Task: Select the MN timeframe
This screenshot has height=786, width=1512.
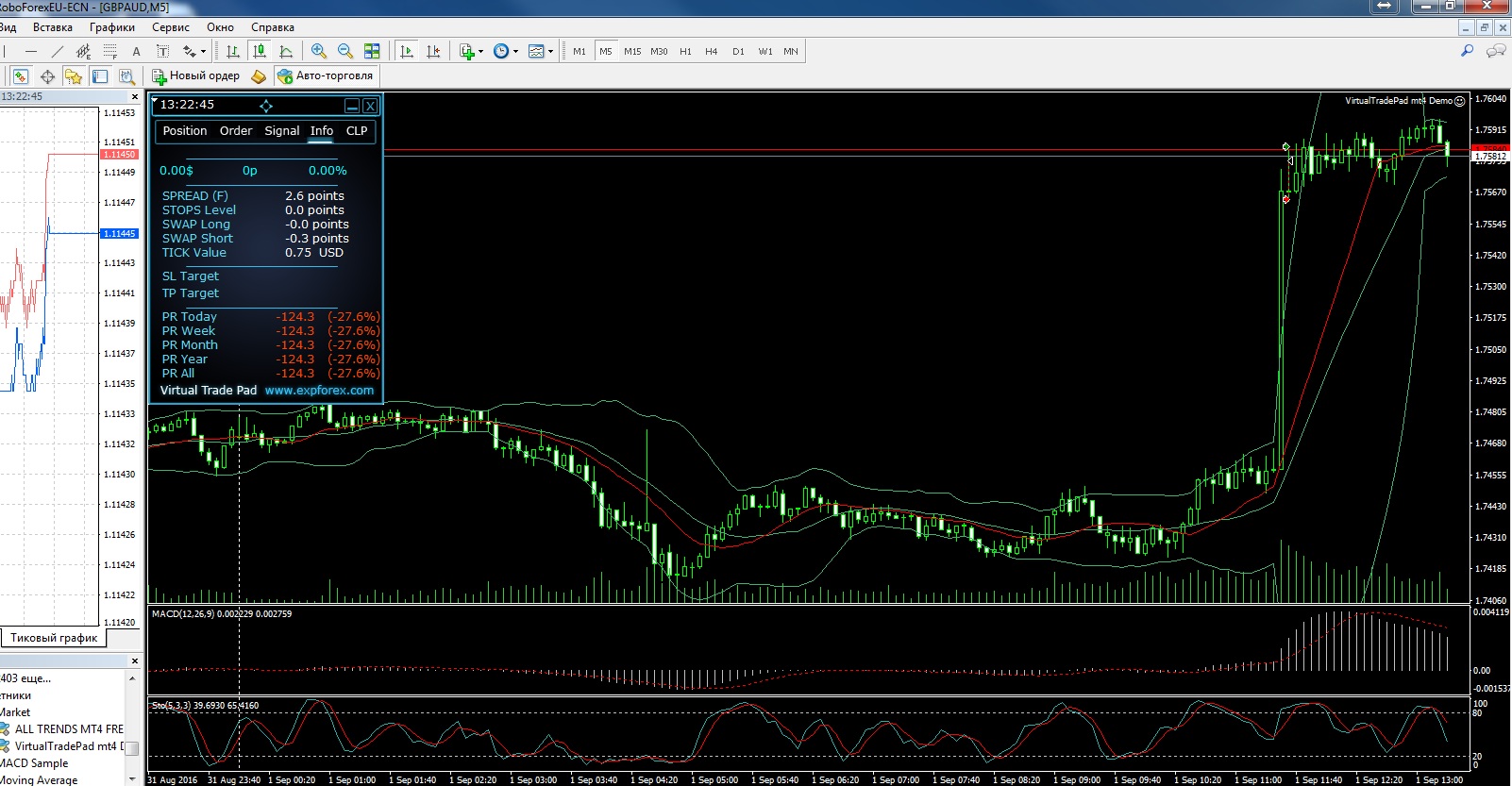Action: point(791,51)
